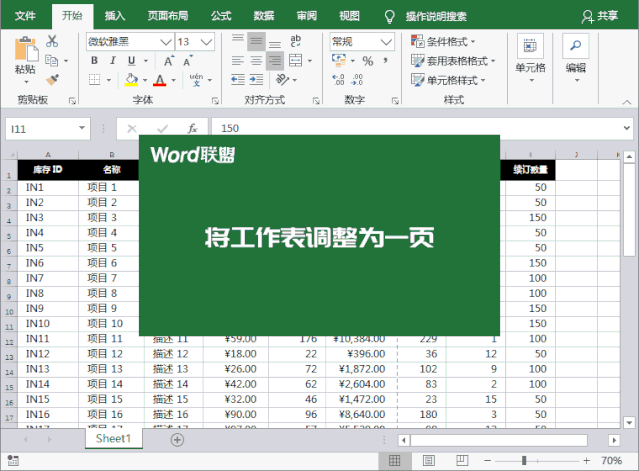
Task: Add a new sheet with plus button
Action: click(x=177, y=440)
